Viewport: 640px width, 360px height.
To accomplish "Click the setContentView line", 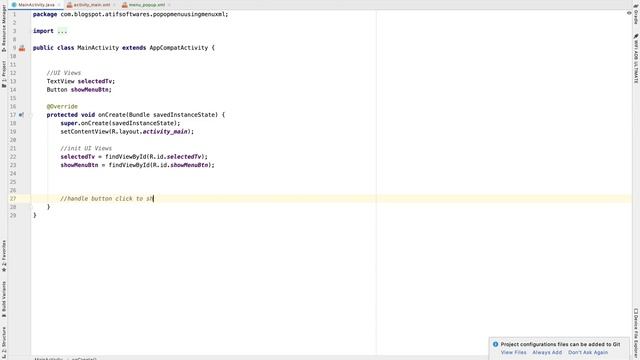I will 127,132.
